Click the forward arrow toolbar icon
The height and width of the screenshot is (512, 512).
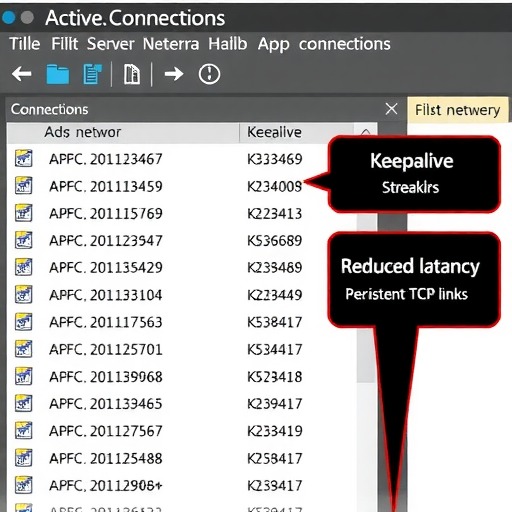click(x=174, y=74)
